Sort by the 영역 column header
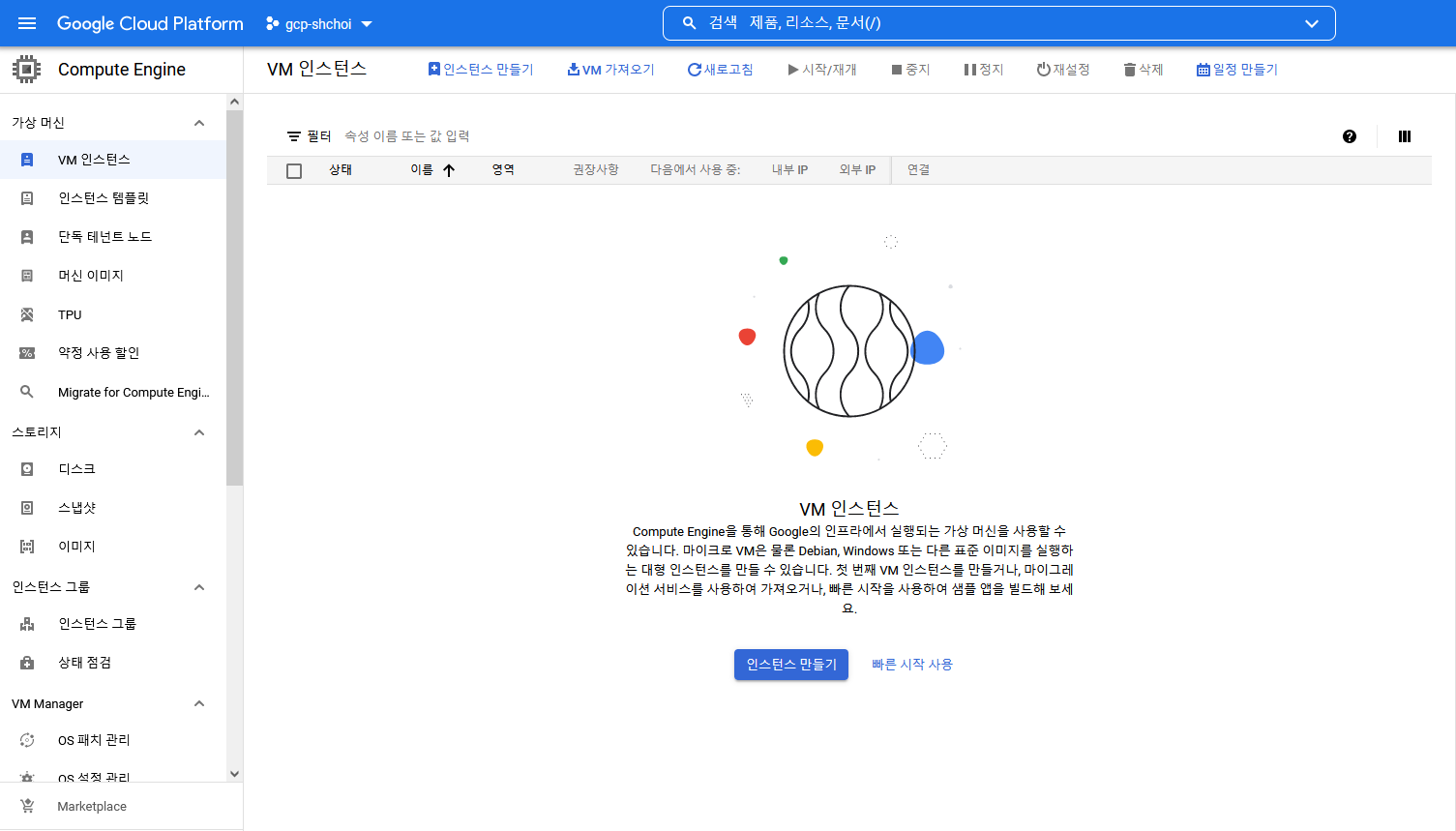Viewport: 1456px width, 831px height. click(503, 170)
